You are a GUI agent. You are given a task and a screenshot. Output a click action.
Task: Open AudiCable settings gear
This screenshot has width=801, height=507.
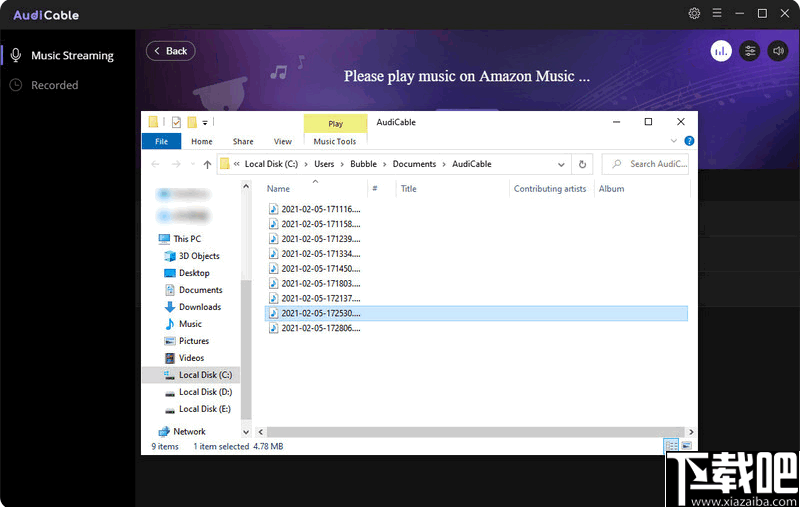click(x=694, y=13)
